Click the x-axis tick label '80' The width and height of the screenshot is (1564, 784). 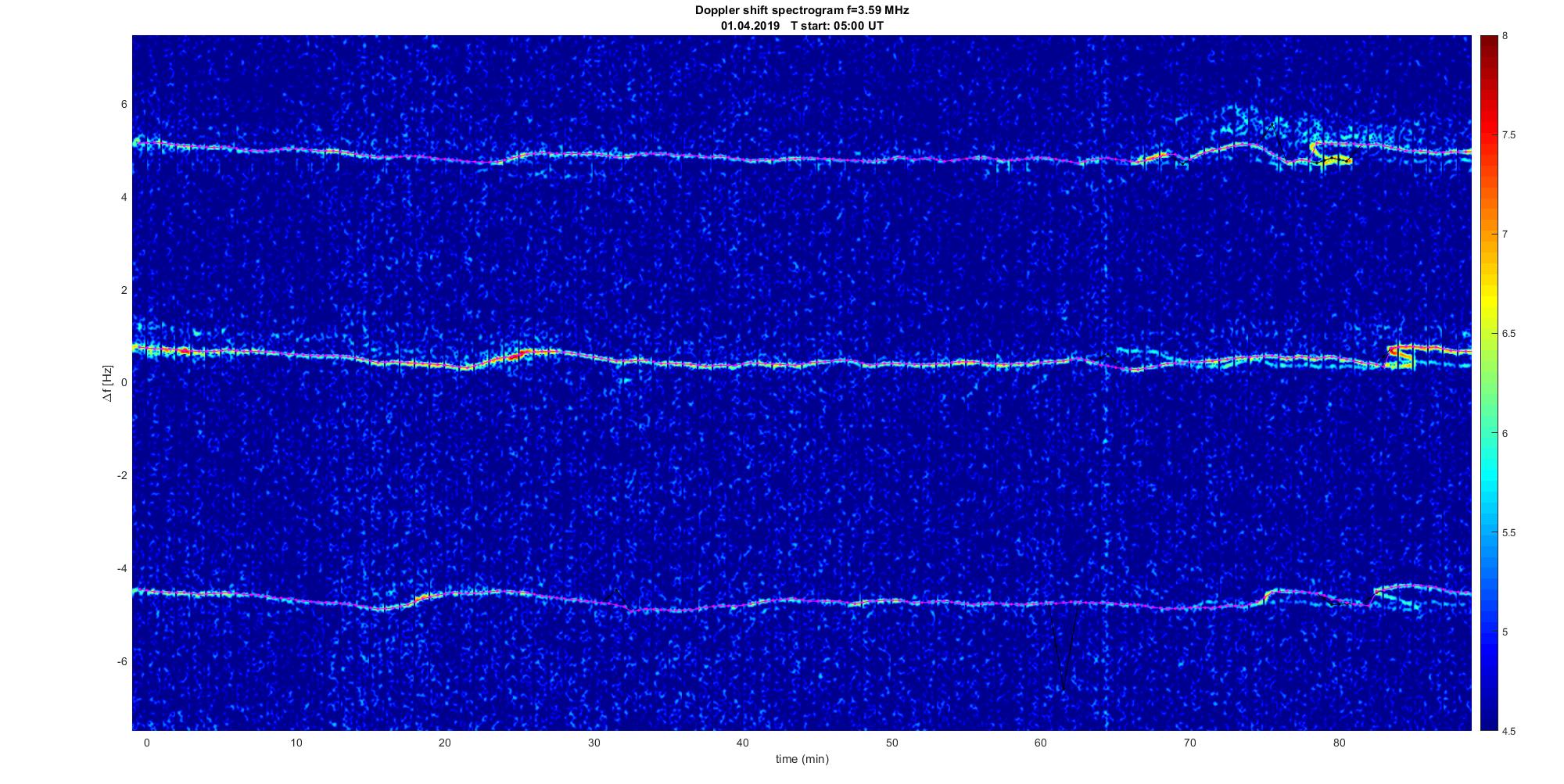click(1339, 743)
